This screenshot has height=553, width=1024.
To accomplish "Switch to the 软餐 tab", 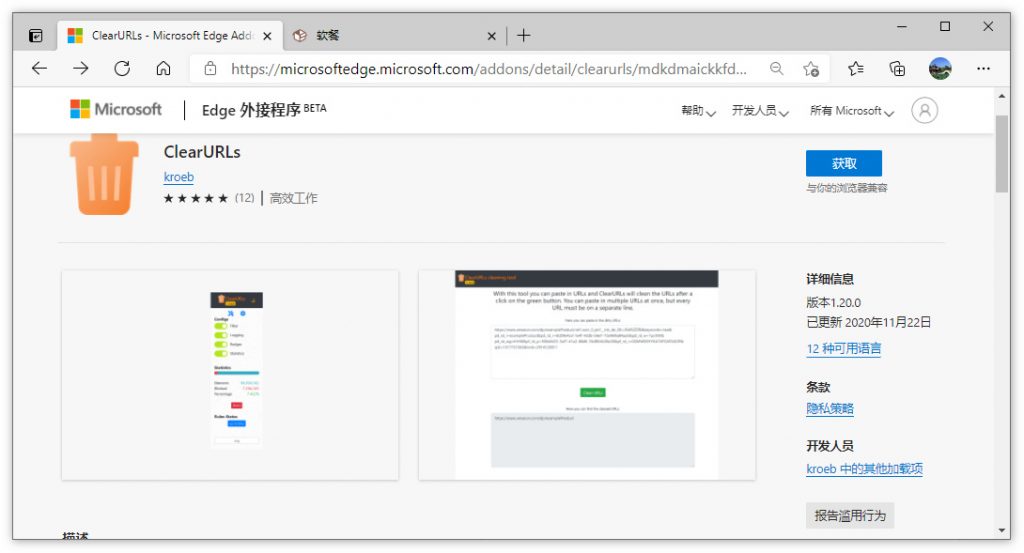I will 390,36.
